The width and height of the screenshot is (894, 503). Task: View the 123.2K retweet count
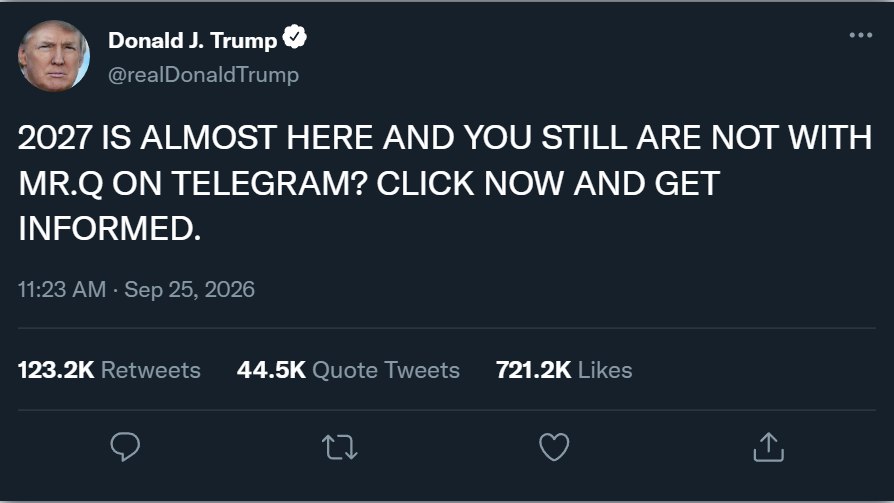[56, 370]
